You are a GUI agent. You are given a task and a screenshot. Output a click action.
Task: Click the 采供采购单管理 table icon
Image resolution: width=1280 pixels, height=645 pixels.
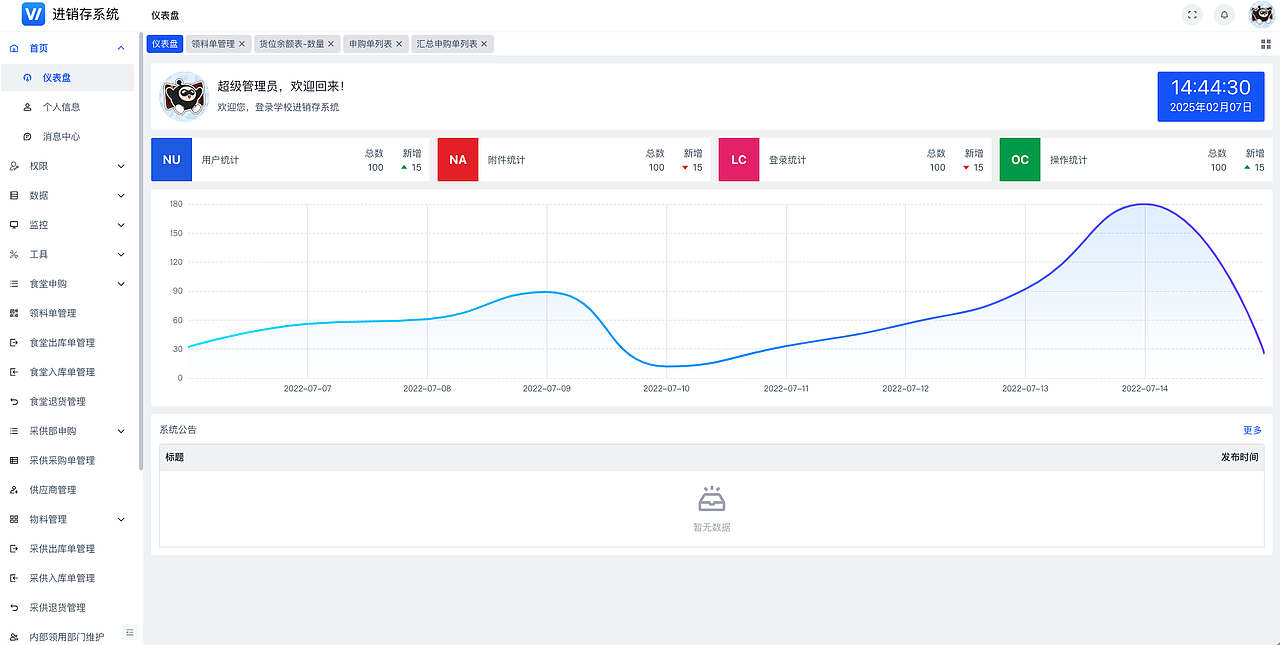click(14, 460)
